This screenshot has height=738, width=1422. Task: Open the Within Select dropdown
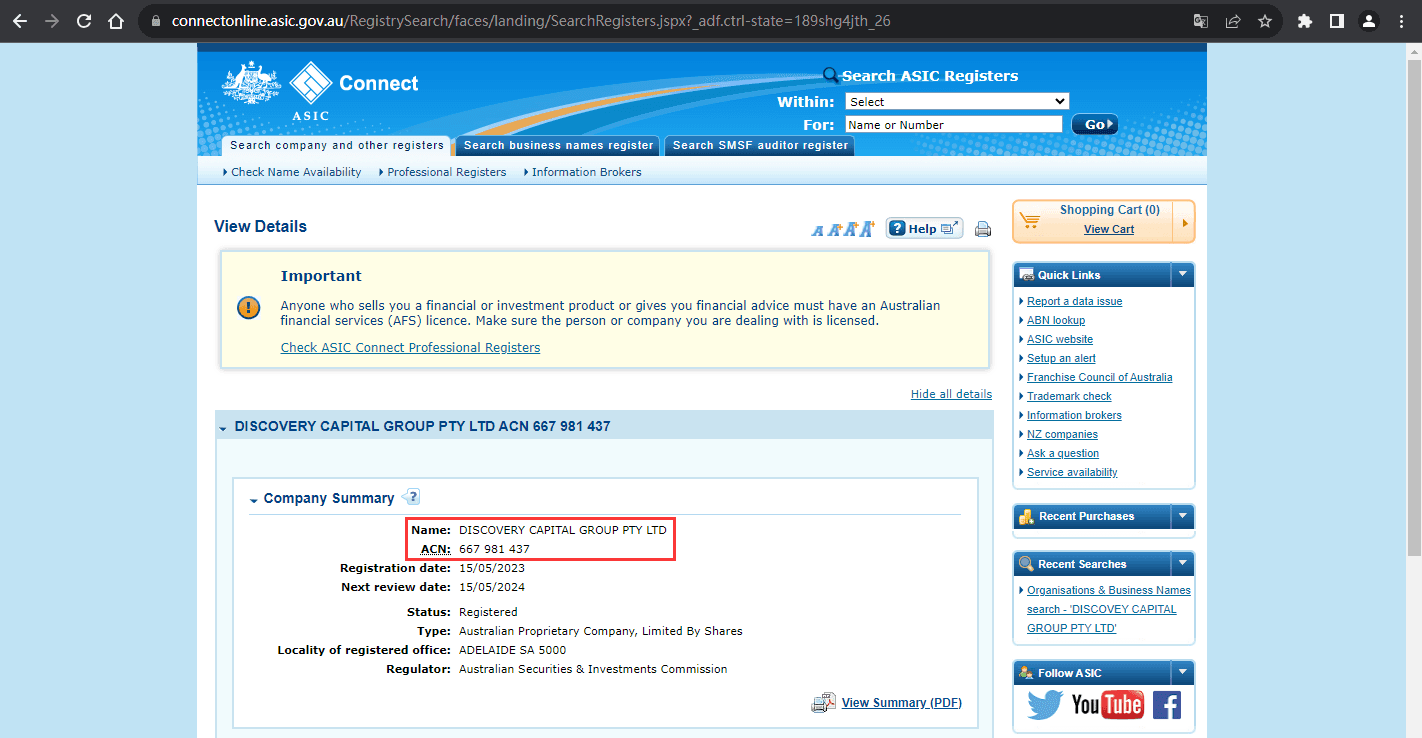957,101
